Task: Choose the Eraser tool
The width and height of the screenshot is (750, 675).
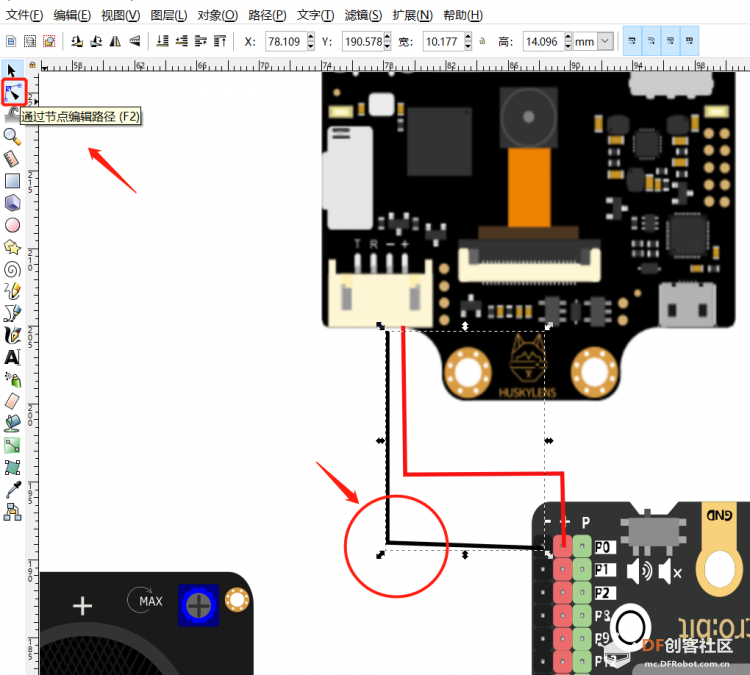Action: 12,401
